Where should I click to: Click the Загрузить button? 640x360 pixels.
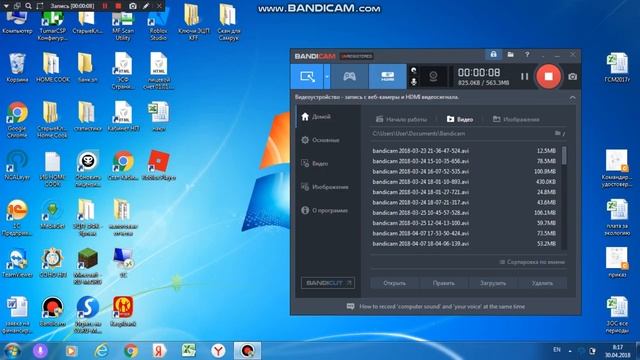(x=493, y=283)
